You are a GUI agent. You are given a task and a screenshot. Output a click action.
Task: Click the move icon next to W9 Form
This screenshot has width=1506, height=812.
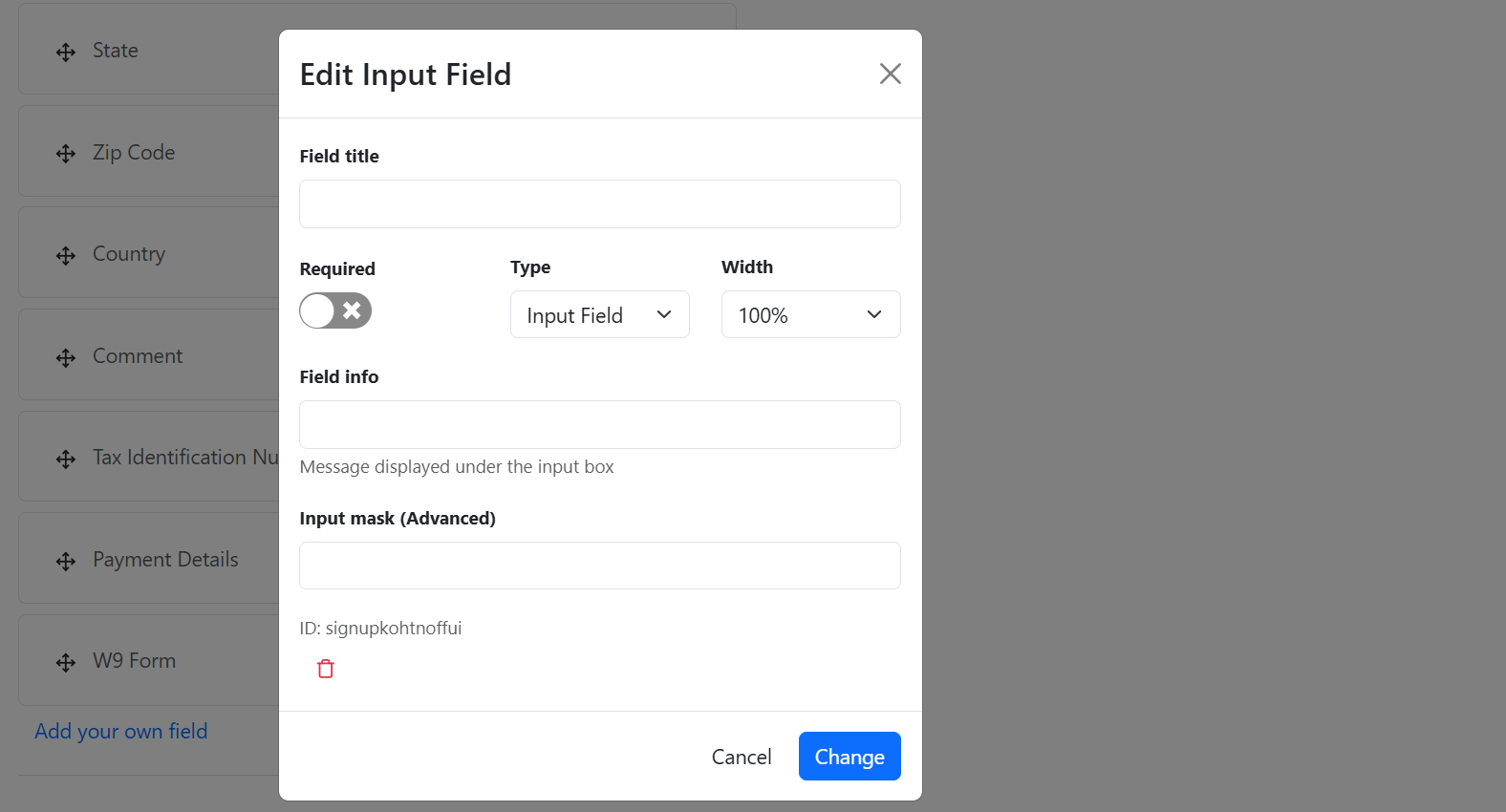(x=66, y=663)
